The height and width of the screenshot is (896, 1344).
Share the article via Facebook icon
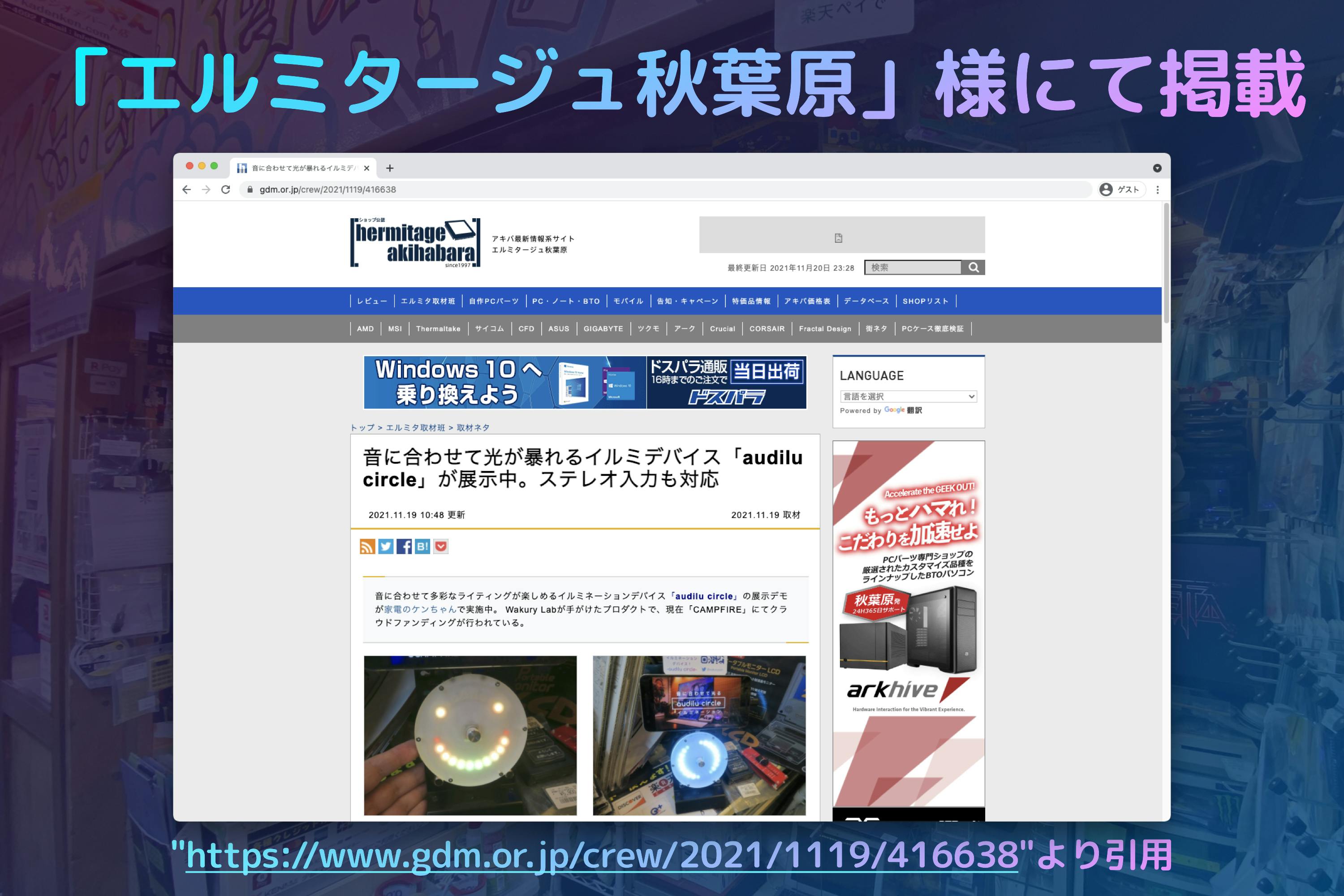pyautogui.click(x=404, y=547)
